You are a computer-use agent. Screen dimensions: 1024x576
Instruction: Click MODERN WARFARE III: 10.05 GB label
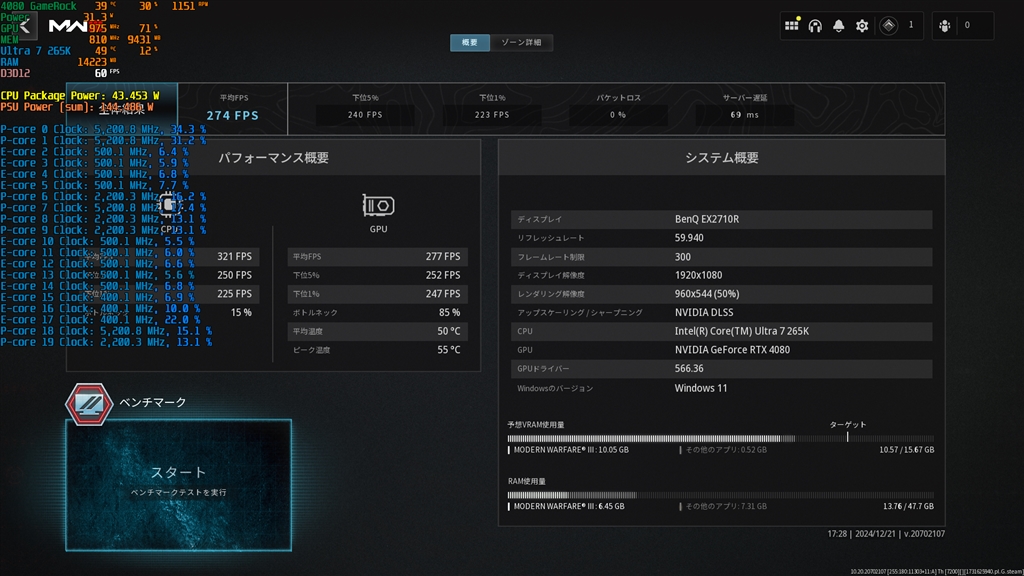point(571,450)
